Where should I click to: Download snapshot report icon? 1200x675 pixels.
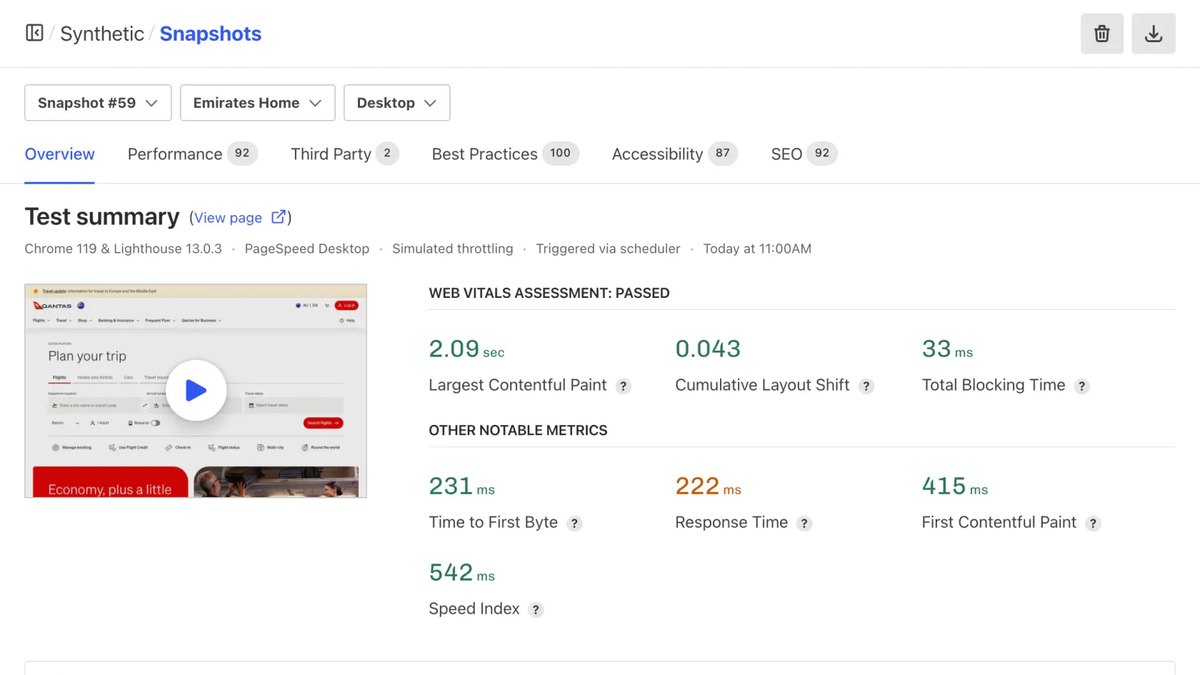click(x=1153, y=34)
